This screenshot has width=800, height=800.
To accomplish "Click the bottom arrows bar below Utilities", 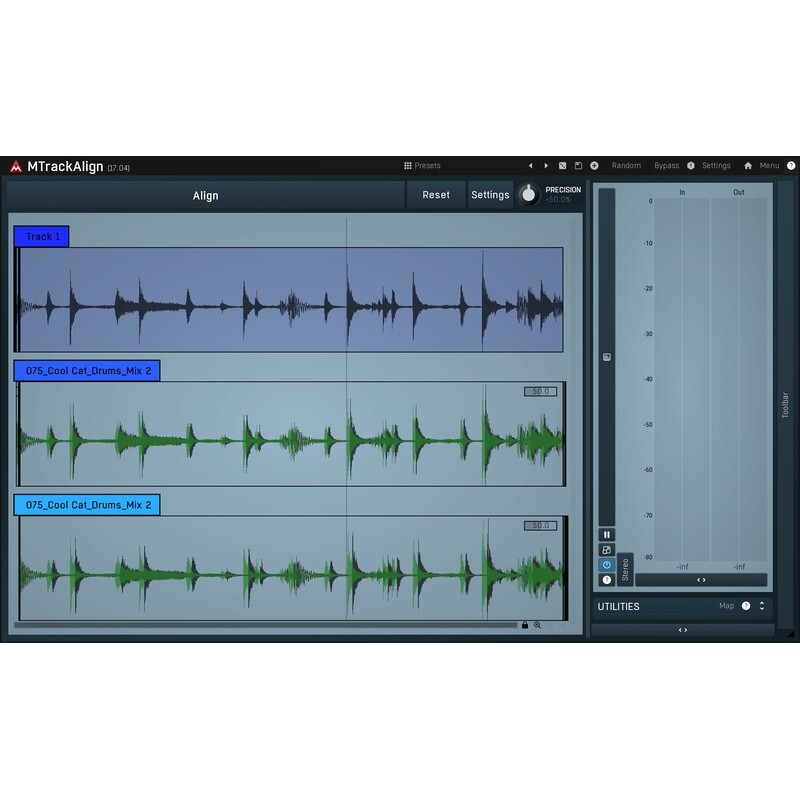I will point(683,630).
